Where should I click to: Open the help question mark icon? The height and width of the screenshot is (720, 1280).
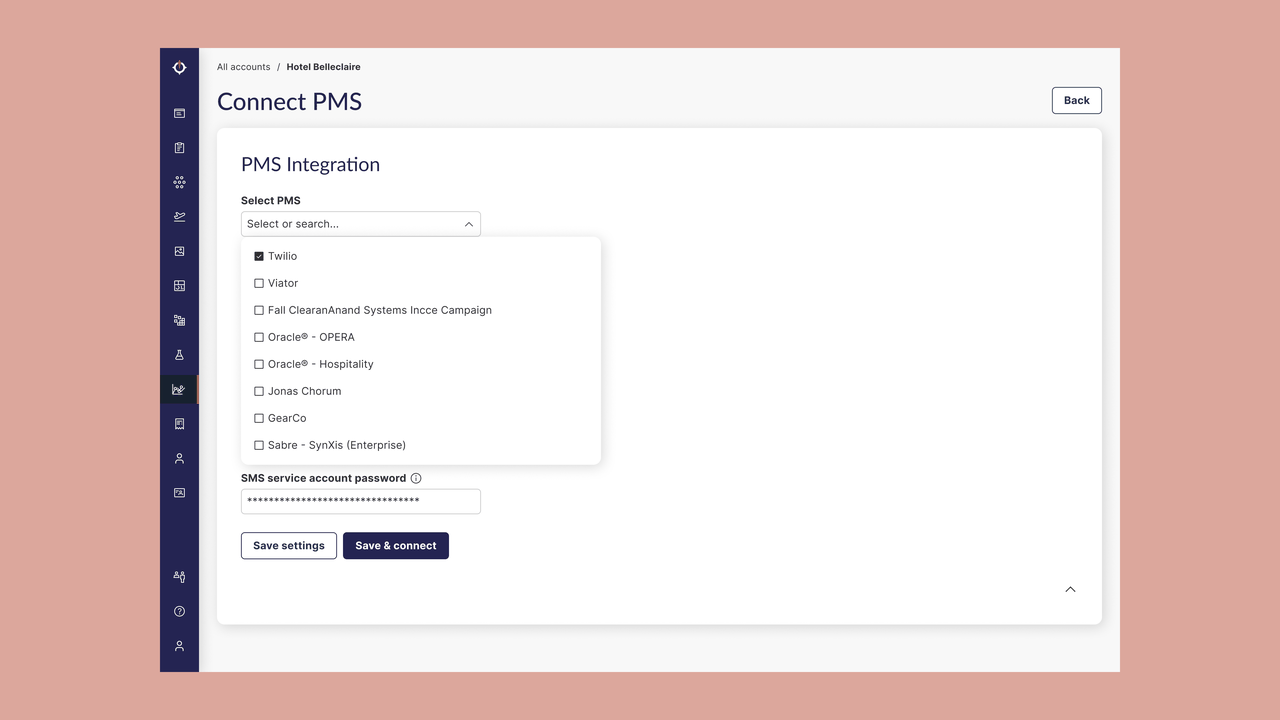click(179, 611)
